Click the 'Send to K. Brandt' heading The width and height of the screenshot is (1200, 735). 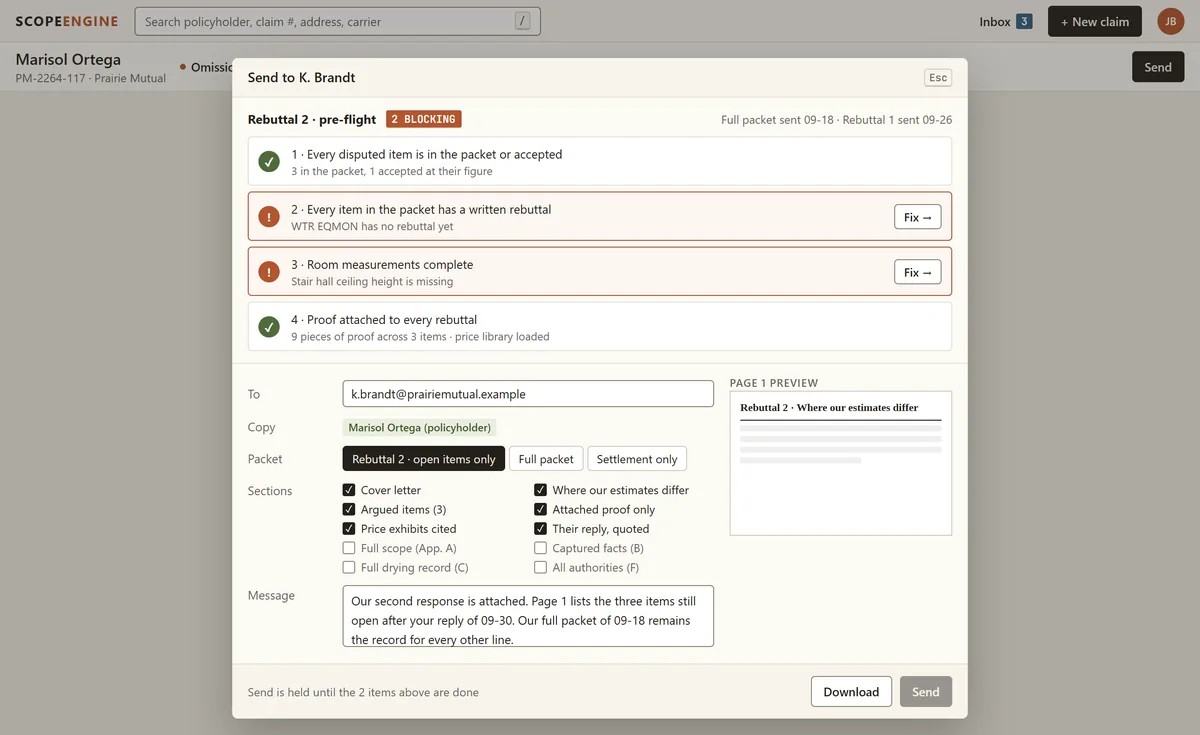(301, 77)
